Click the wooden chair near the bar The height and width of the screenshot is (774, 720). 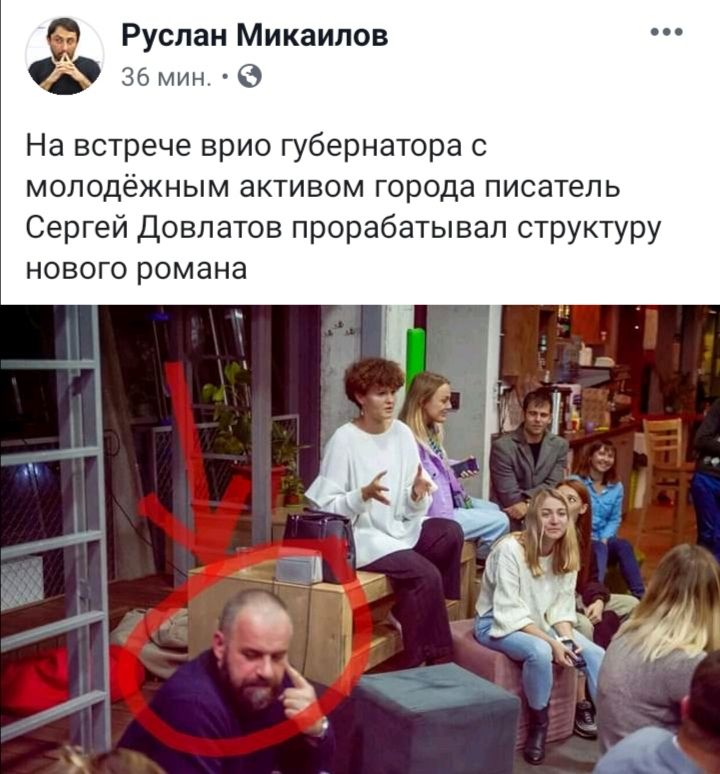(666, 471)
